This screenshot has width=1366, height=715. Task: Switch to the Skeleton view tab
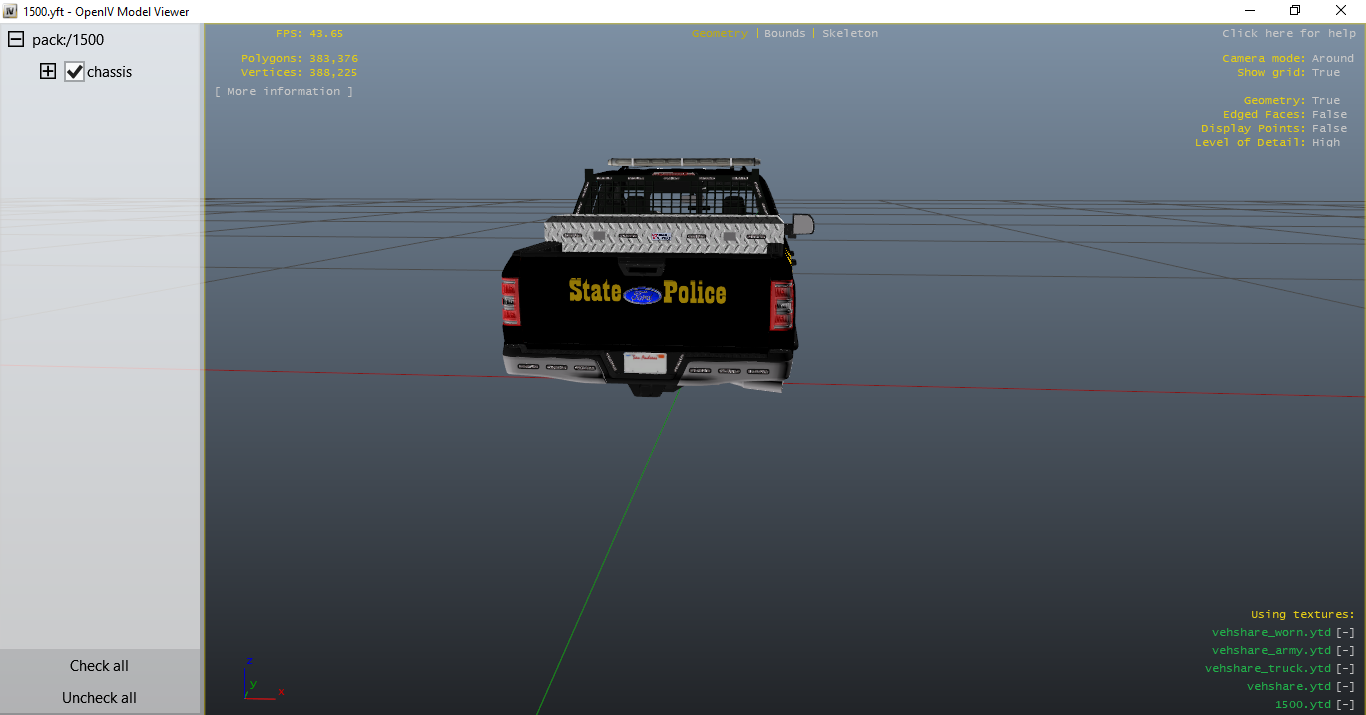pyautogui.click(x=849, y=34)
